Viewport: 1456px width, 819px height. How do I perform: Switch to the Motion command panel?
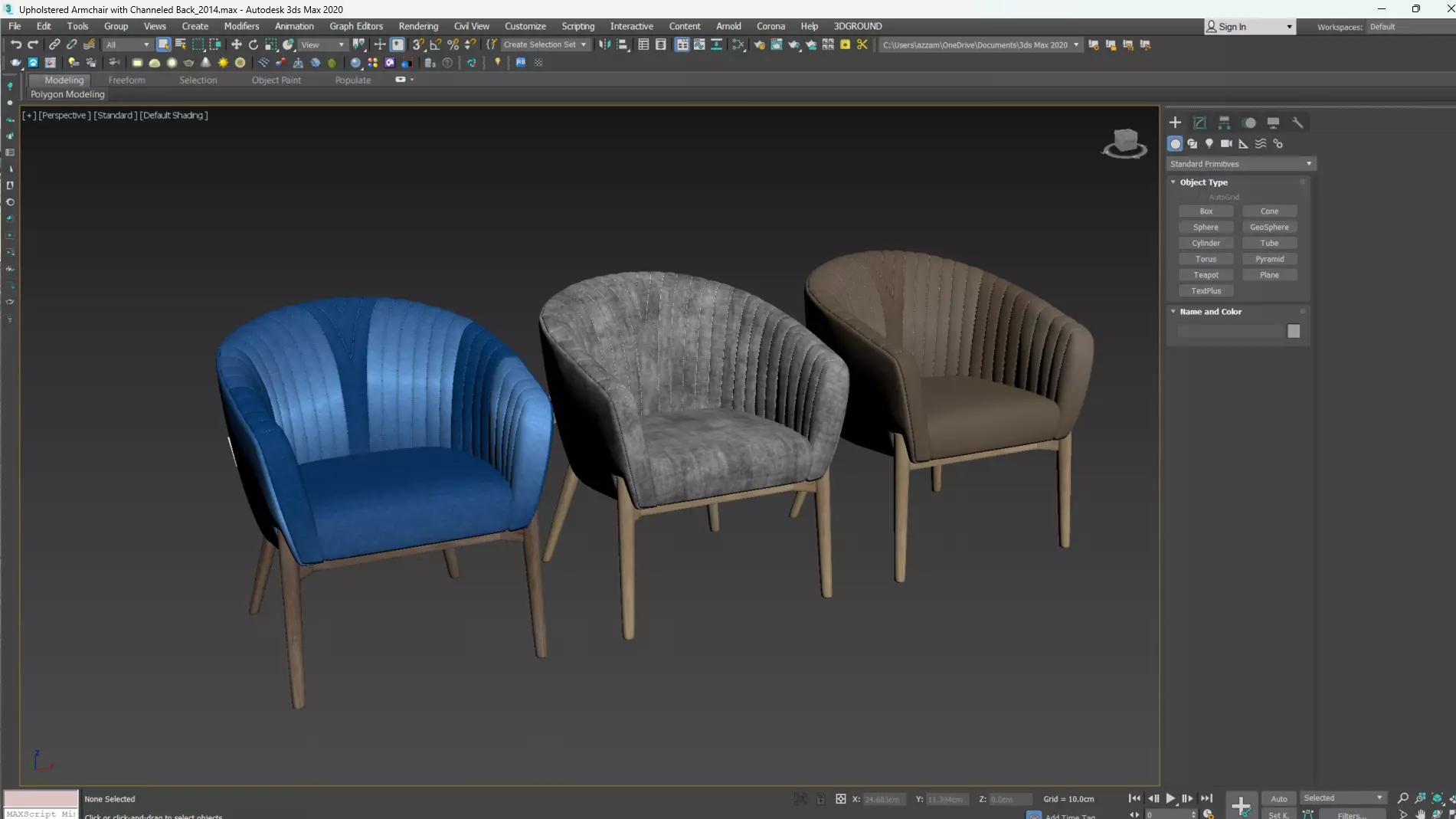[1249, 123]
